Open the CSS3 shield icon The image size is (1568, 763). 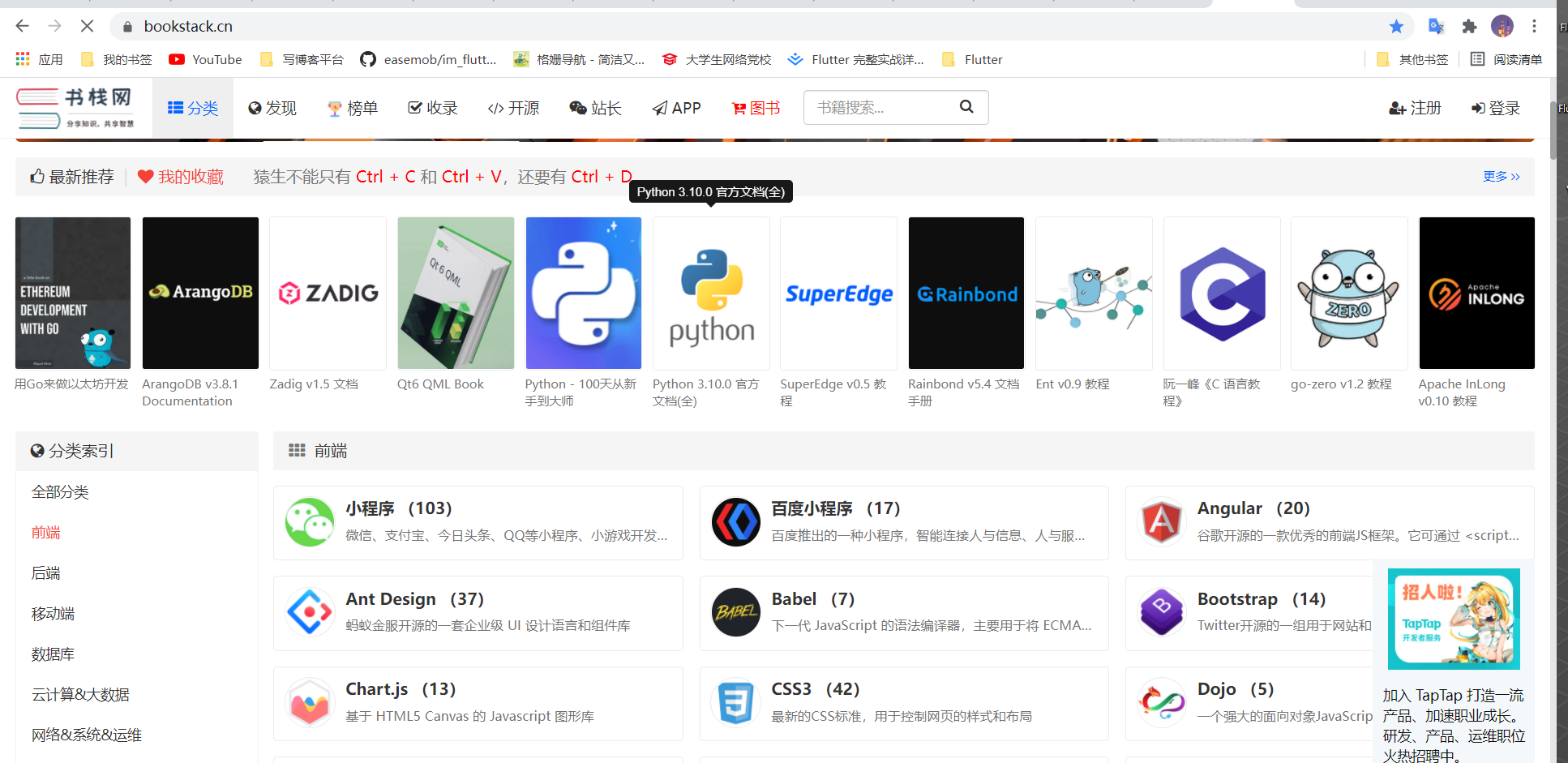[735, 702]
